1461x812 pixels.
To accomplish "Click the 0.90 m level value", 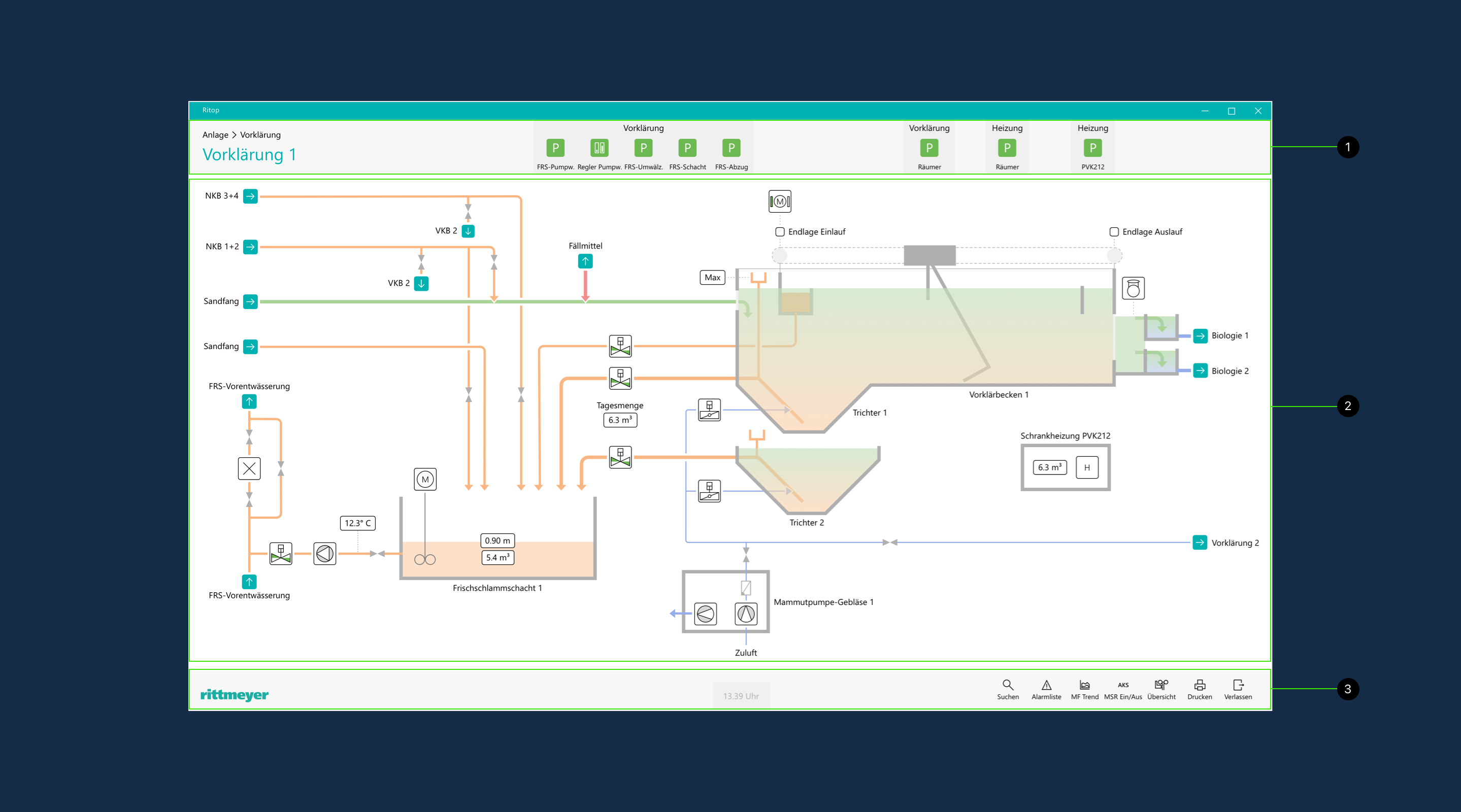I will [497, 540].
